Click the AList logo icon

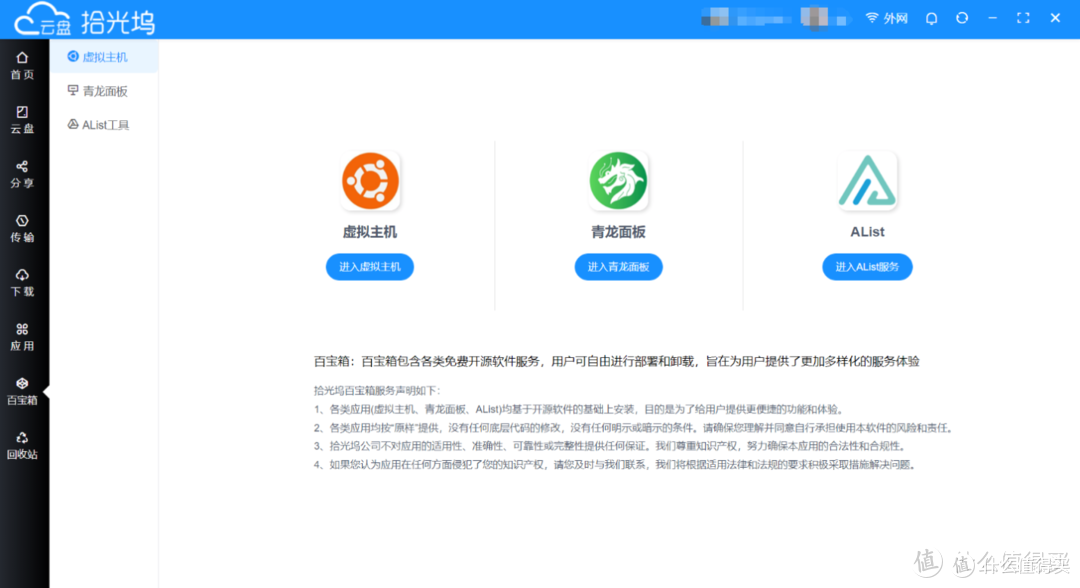click(867, 181)
